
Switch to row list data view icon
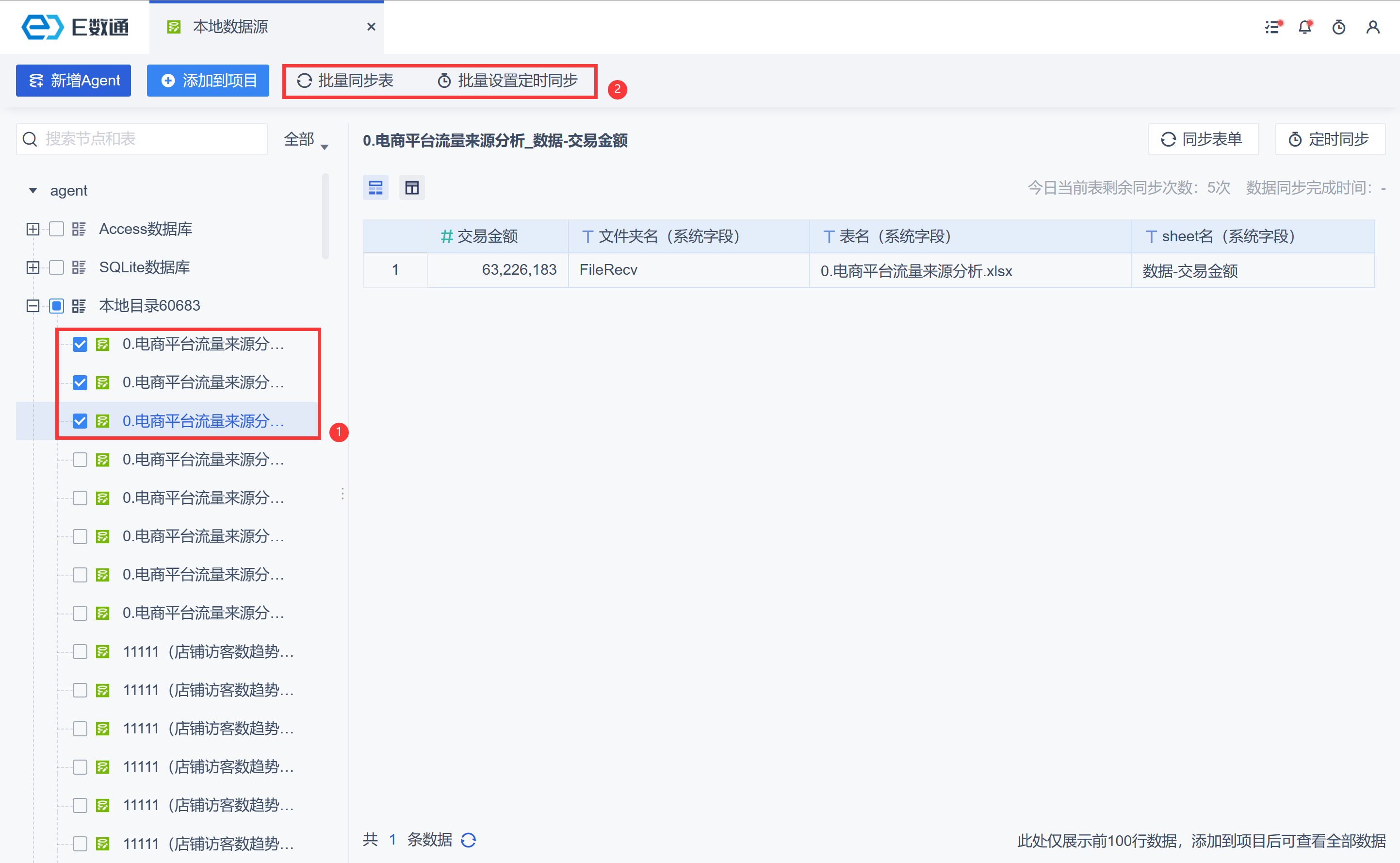click(375, 187)
